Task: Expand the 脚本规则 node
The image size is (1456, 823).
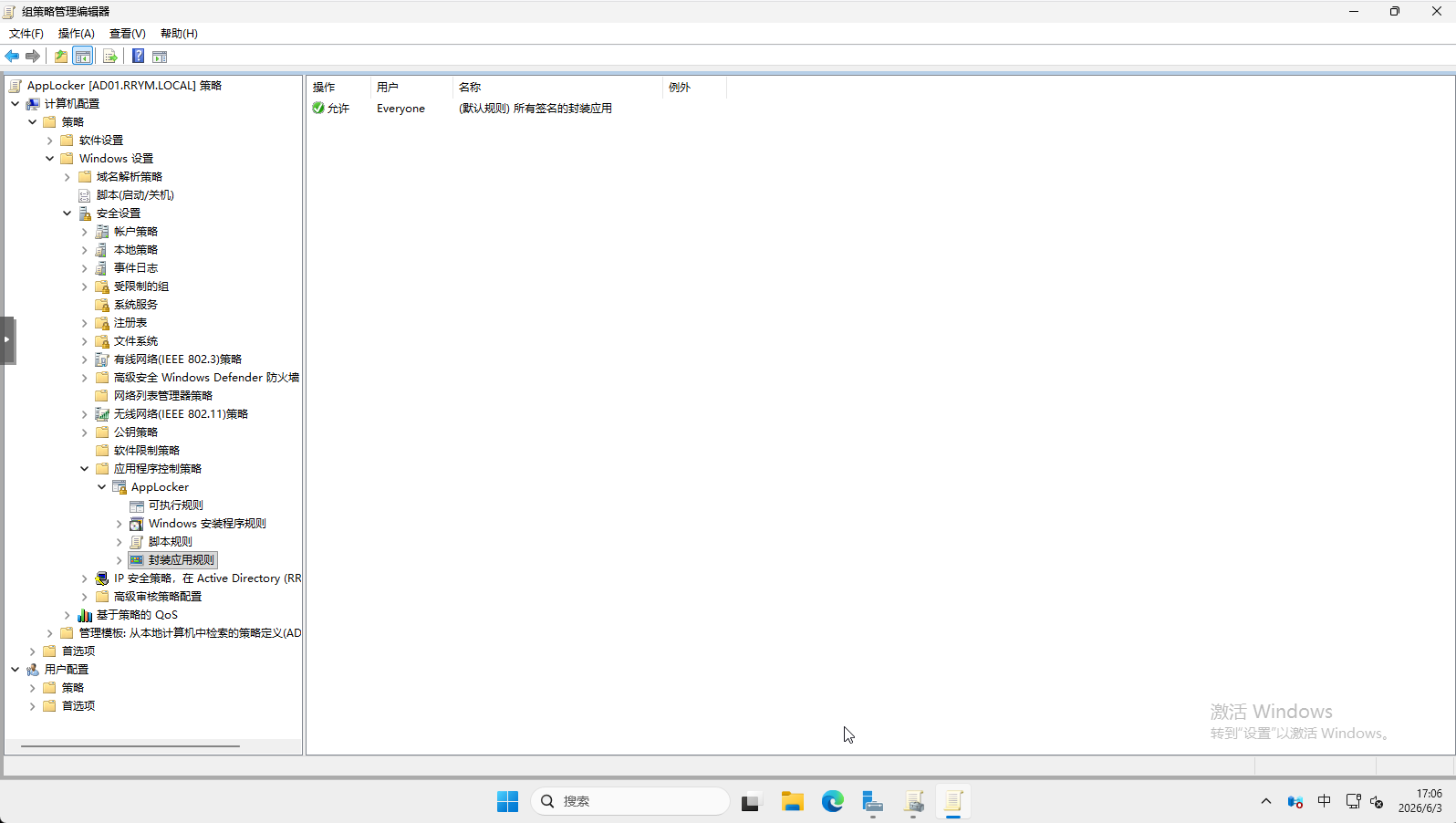Action: 120,542
